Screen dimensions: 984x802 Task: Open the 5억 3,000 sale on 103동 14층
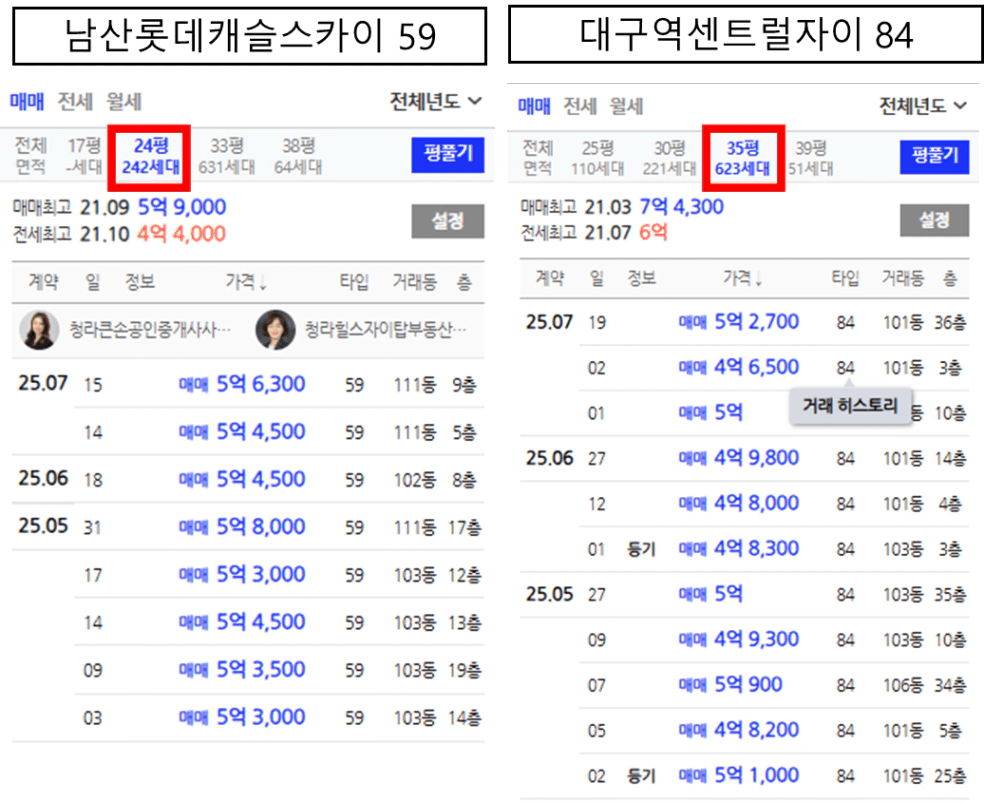point(279,717)
